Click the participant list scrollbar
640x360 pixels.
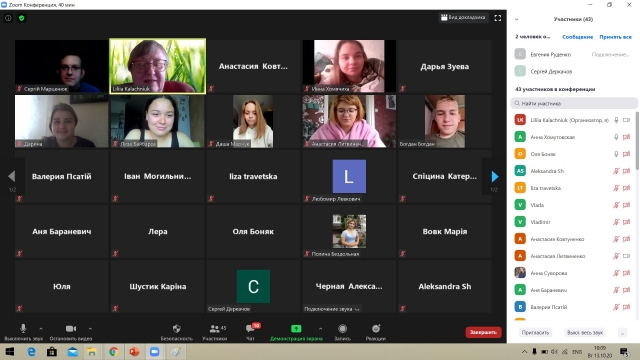coord(637,141)
